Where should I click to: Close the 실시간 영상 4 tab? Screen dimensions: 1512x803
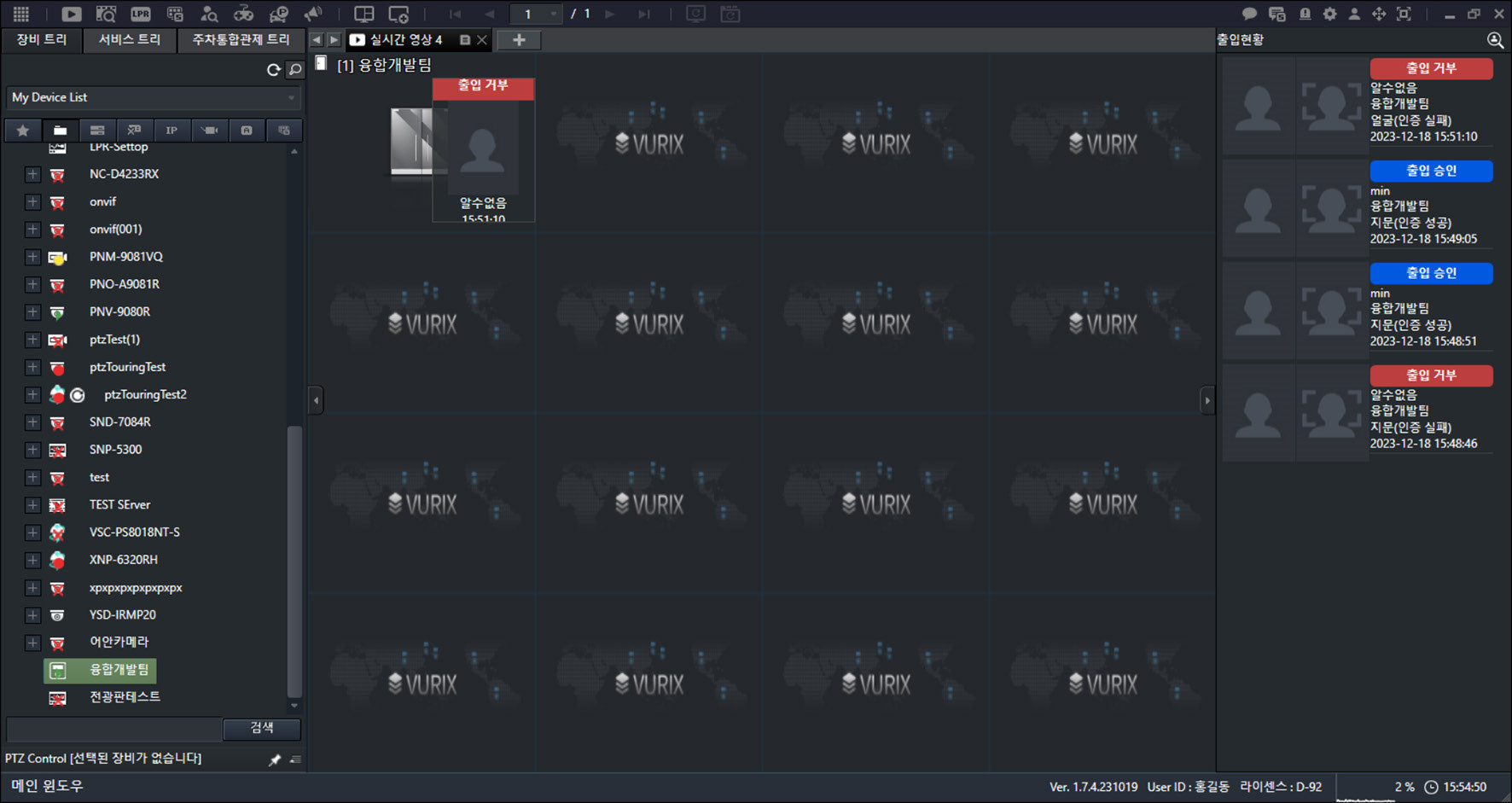[x=482, y=40]
